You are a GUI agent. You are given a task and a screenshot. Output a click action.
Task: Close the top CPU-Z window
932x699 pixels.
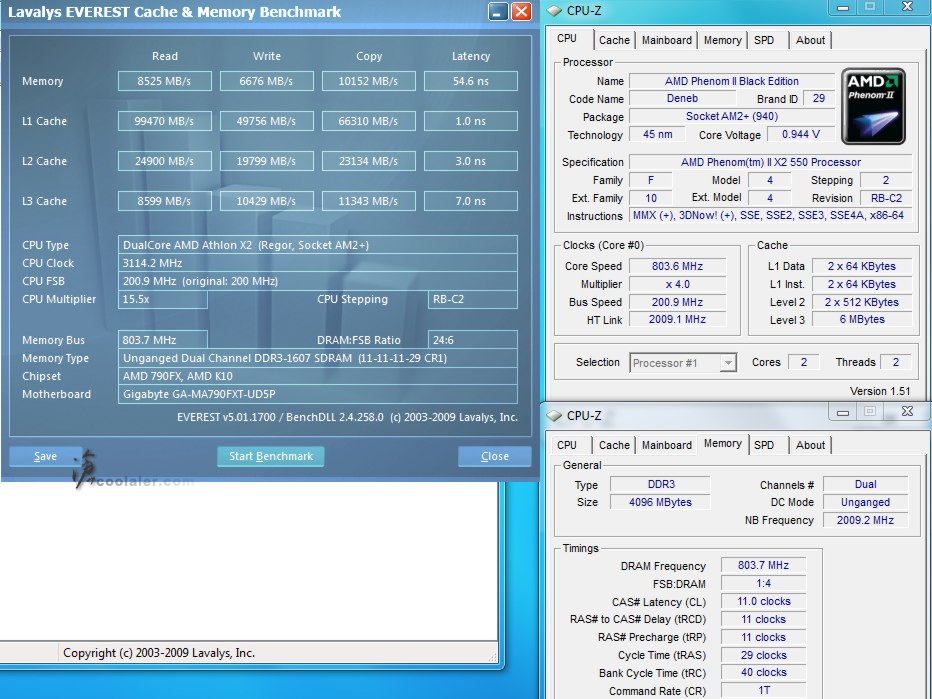907,7
